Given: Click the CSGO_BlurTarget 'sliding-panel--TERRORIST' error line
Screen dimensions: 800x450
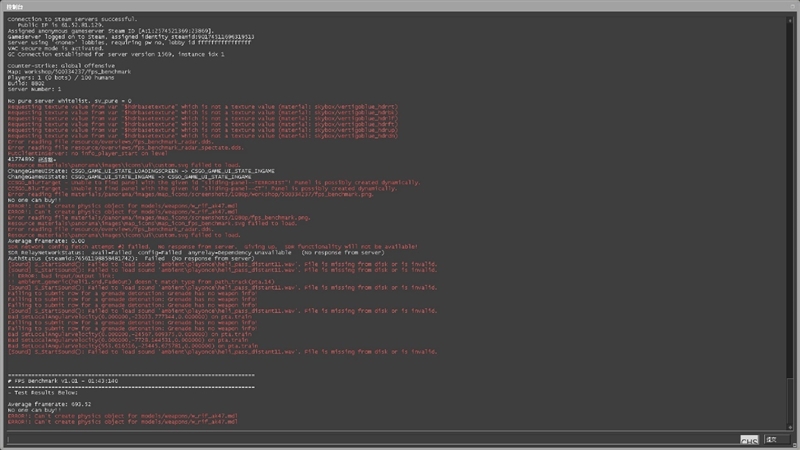Looking at the screenshot, I should point(214,182).
